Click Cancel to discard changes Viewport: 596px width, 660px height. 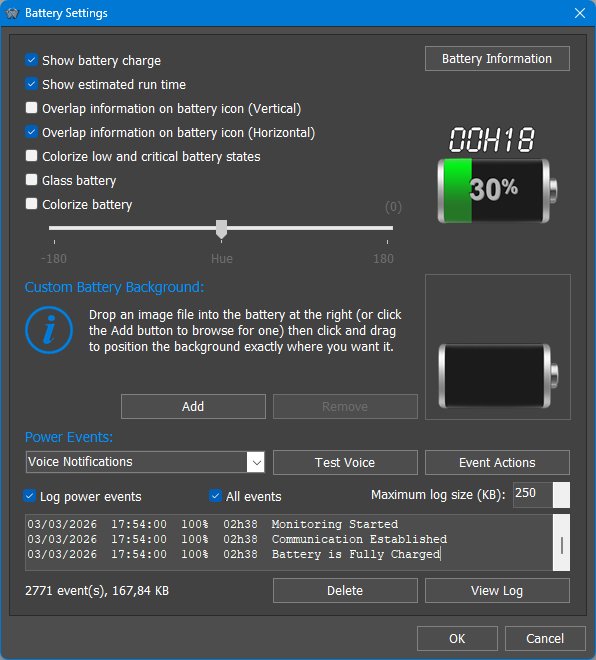tap(545, 639)
